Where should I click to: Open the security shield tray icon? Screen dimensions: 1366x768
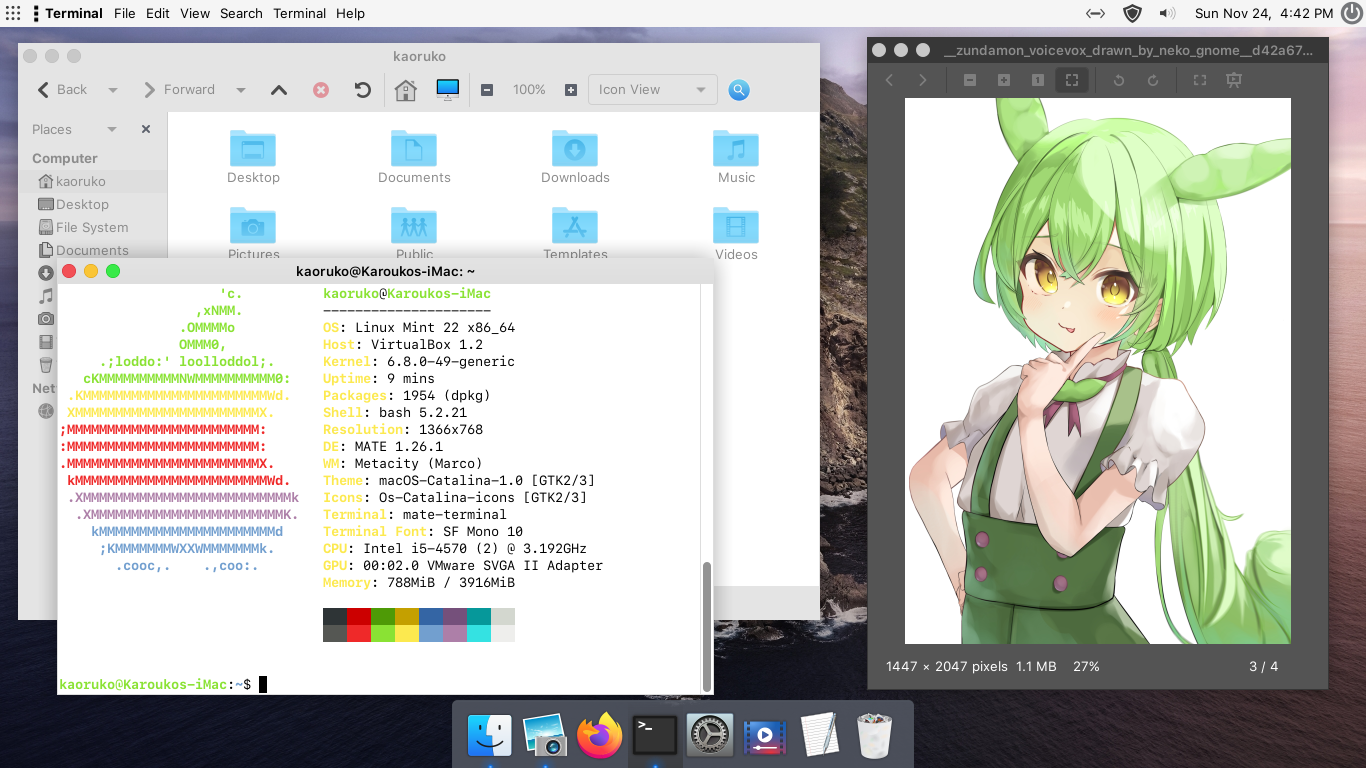click(x=1132, y=13)
